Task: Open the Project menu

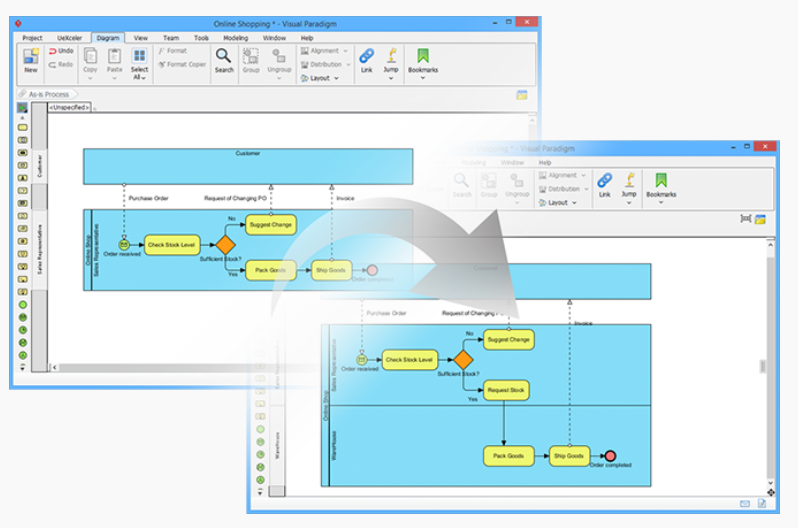Action: [x=32, y=38]
